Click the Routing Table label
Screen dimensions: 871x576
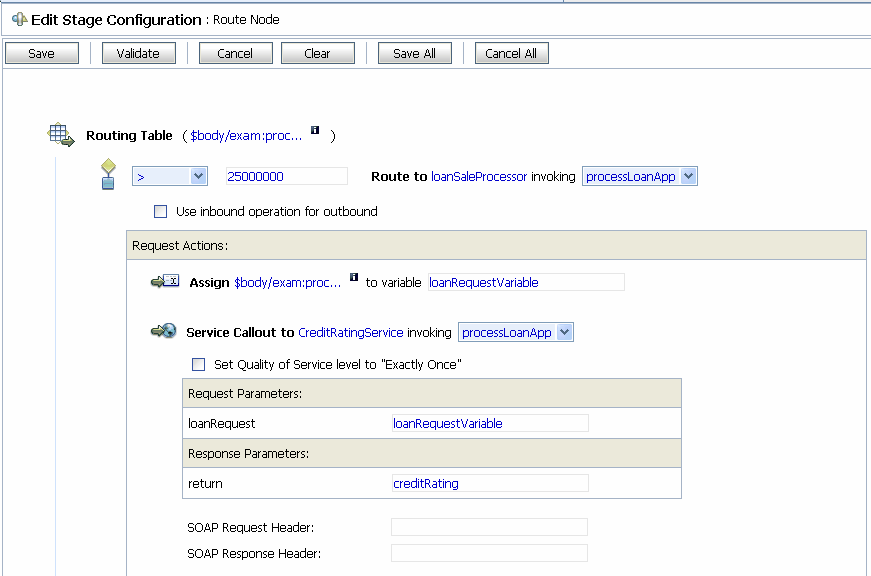(129, 136)
